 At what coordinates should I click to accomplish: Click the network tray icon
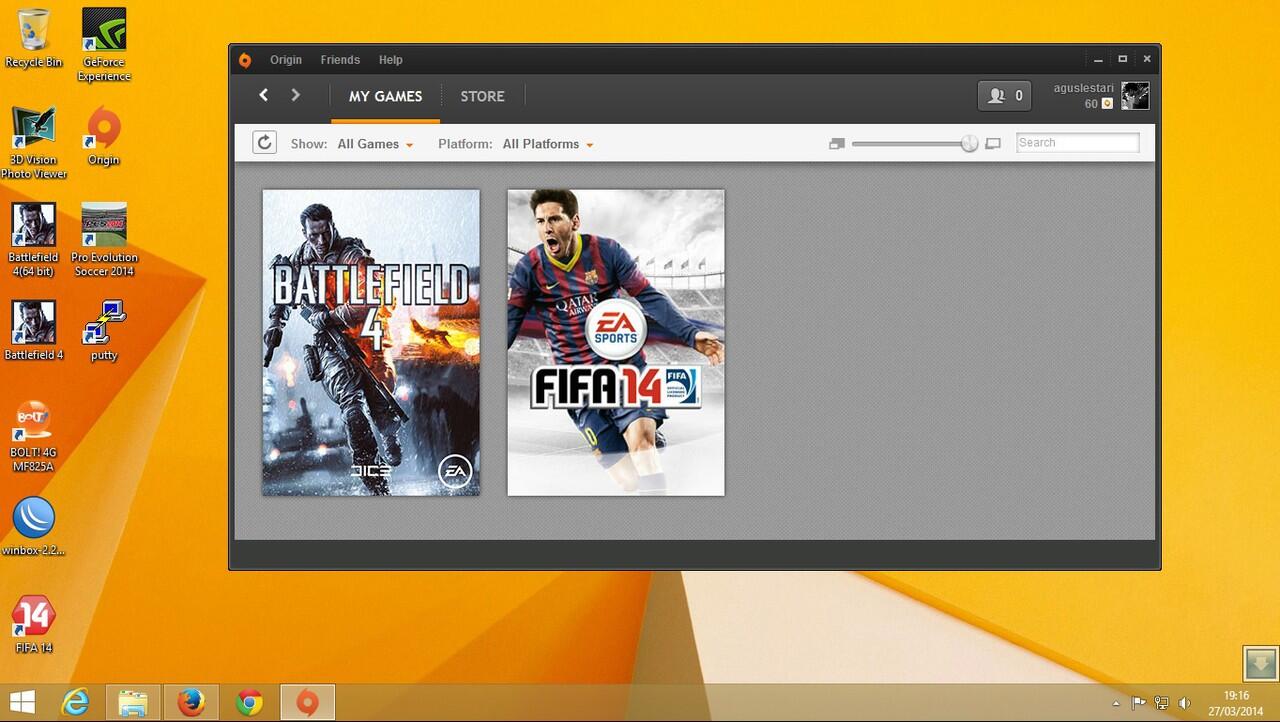click(x=1161, y=703)
